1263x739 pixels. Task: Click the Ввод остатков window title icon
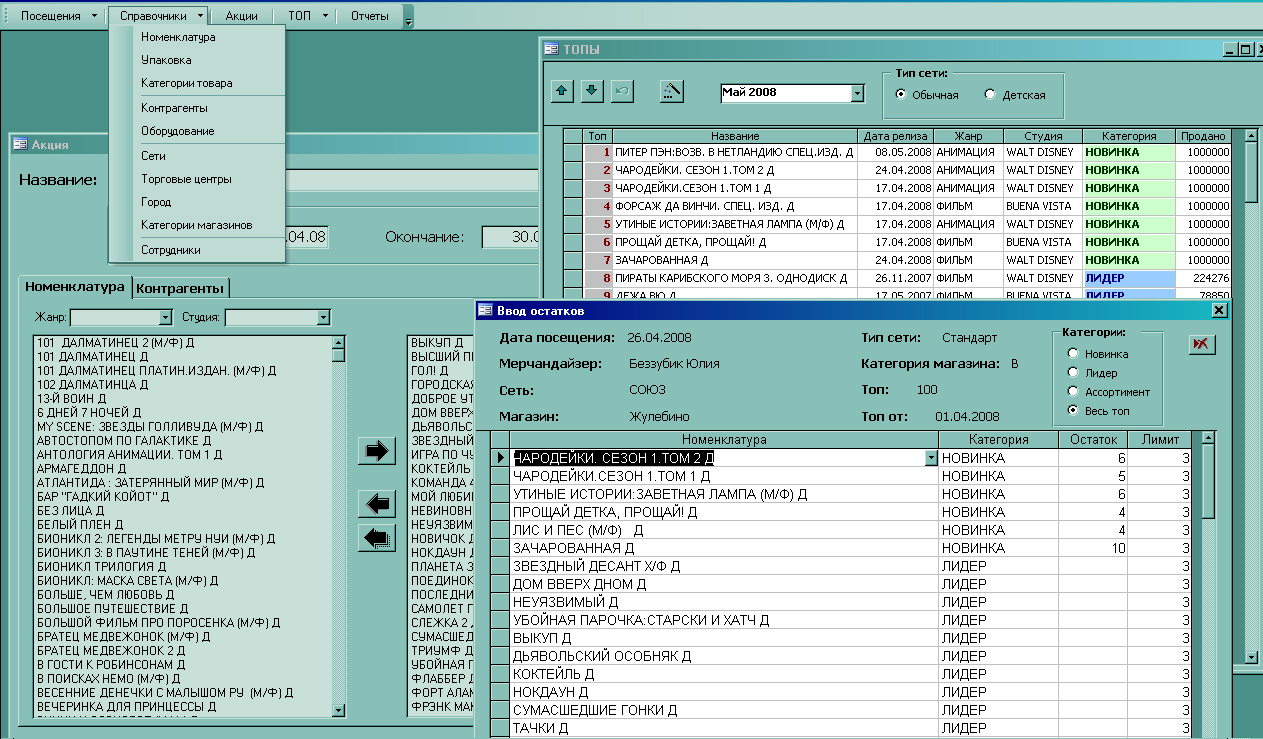(485, 310)
